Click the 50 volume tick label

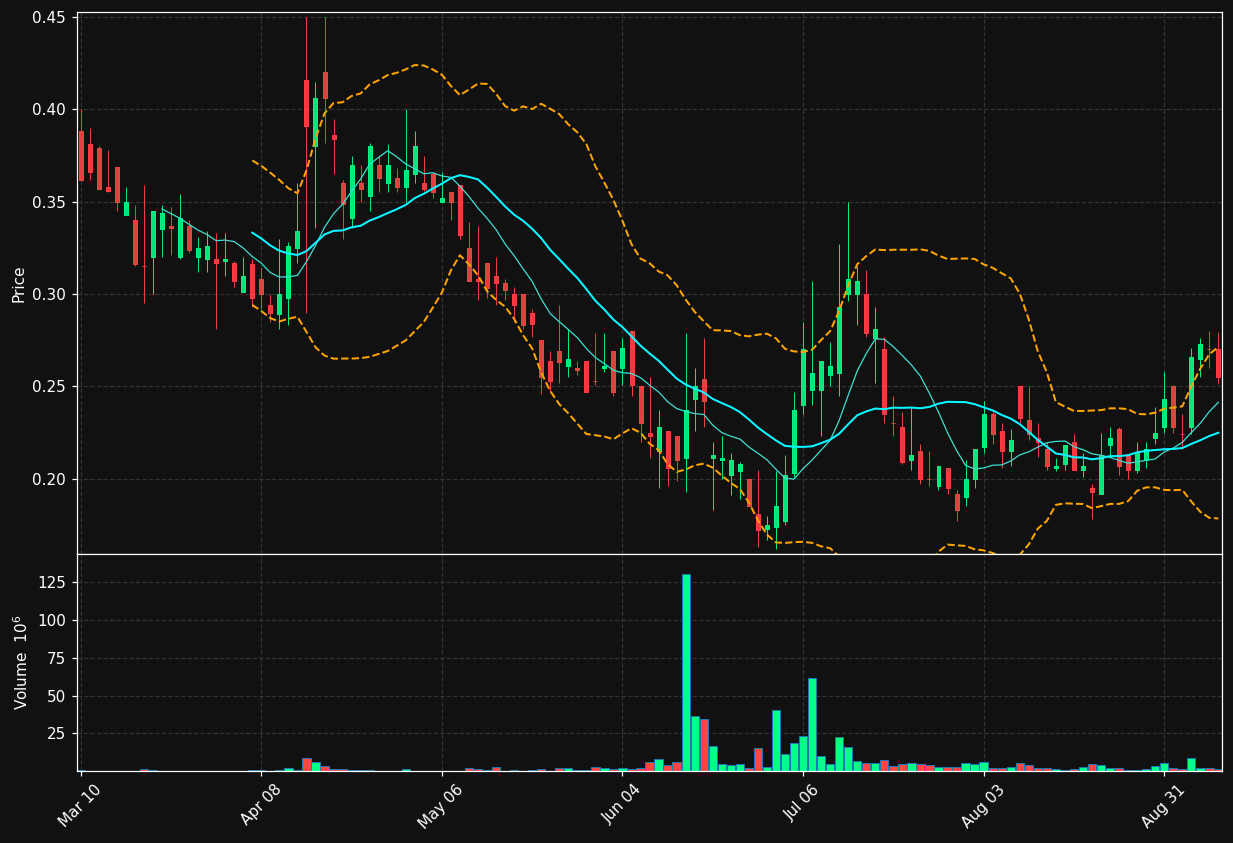click(x=58, y=696)
